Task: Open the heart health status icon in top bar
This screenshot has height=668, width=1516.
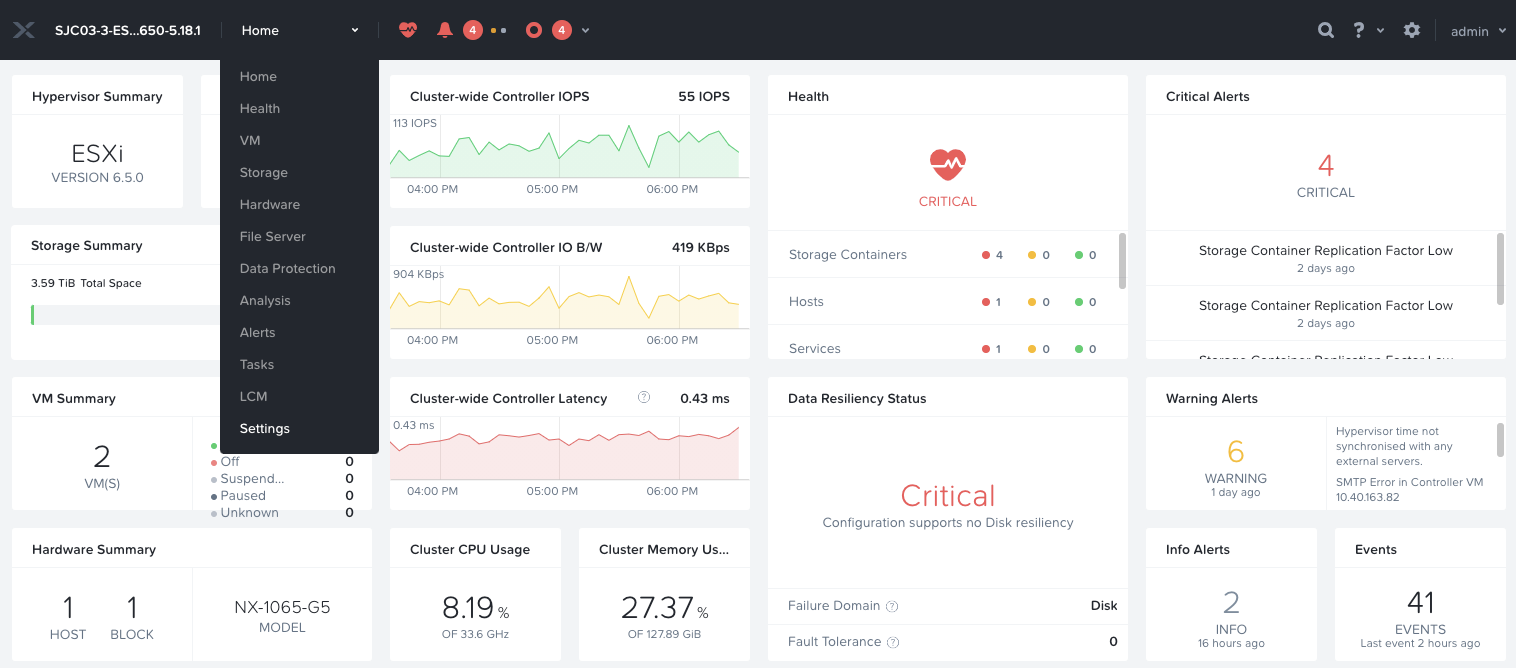Action: (x=408, y=30)
